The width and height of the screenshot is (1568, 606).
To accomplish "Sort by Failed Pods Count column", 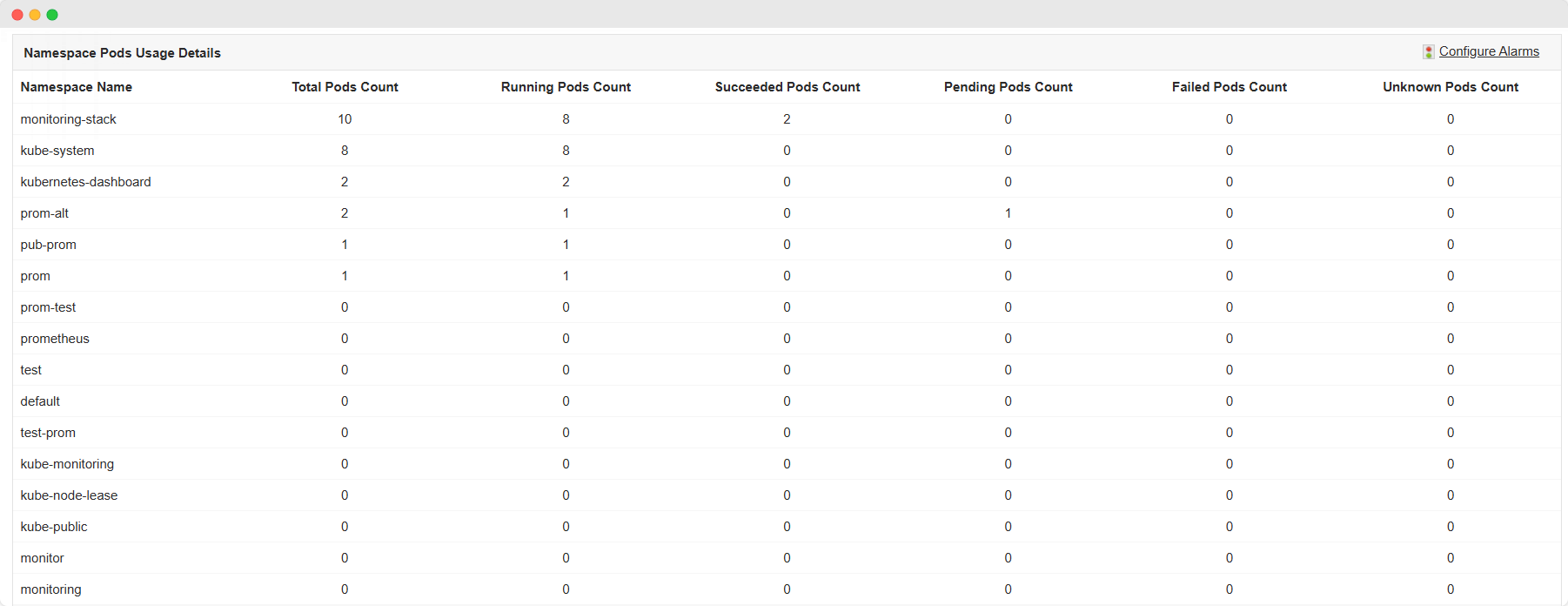I will point(1229,87).
